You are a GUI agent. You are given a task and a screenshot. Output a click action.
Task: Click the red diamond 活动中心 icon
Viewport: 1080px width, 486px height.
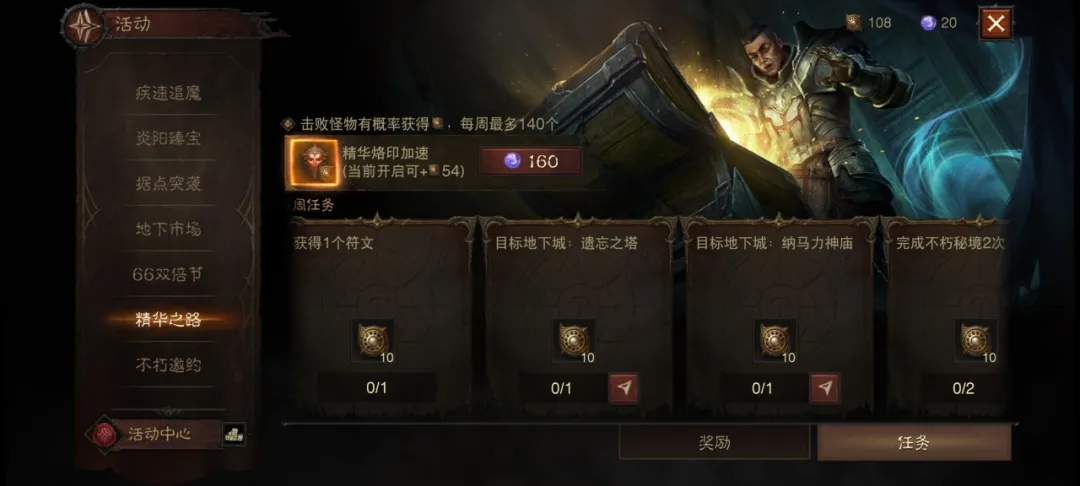click(x=104, y=434)
